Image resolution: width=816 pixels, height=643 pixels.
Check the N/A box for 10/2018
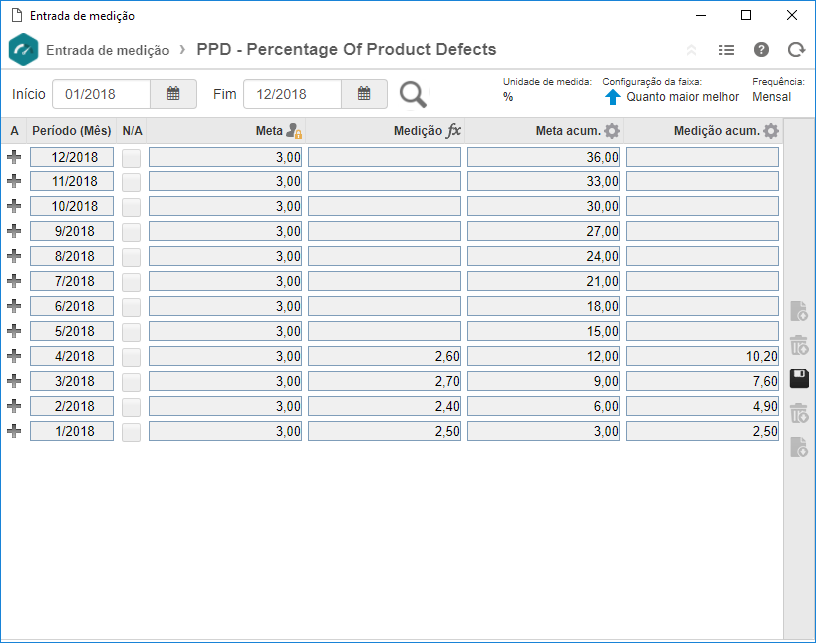pos(132,207)
